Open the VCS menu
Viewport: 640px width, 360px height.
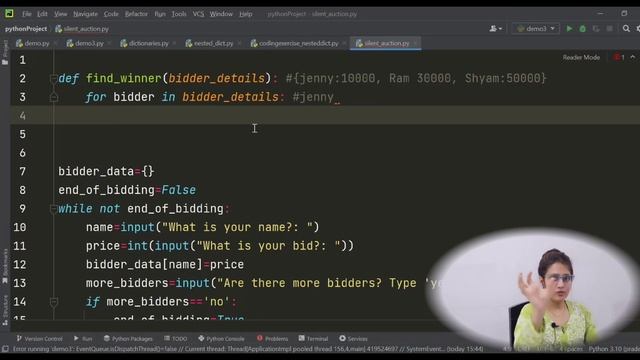tap(198, 14)
